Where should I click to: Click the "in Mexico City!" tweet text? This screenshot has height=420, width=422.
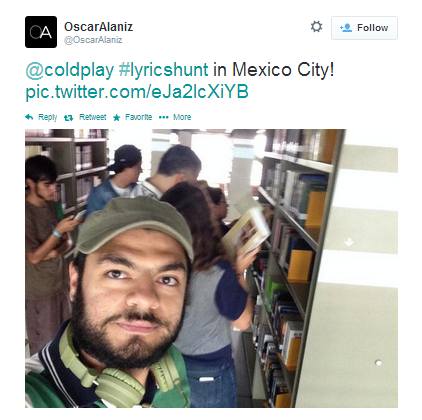[273, 70]
